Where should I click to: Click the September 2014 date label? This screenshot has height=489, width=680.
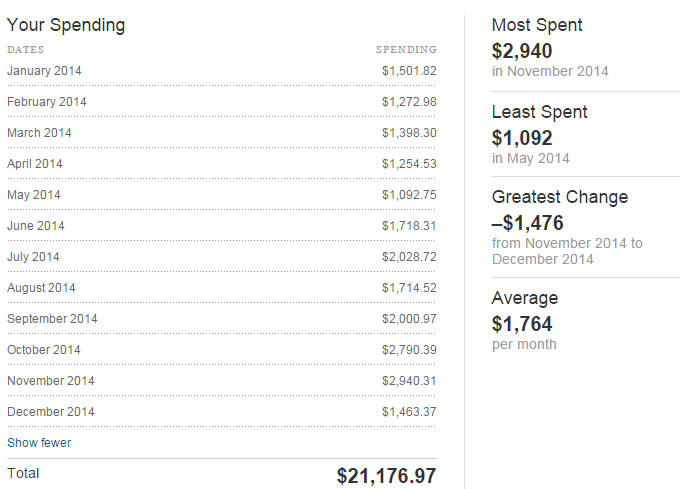52,319
